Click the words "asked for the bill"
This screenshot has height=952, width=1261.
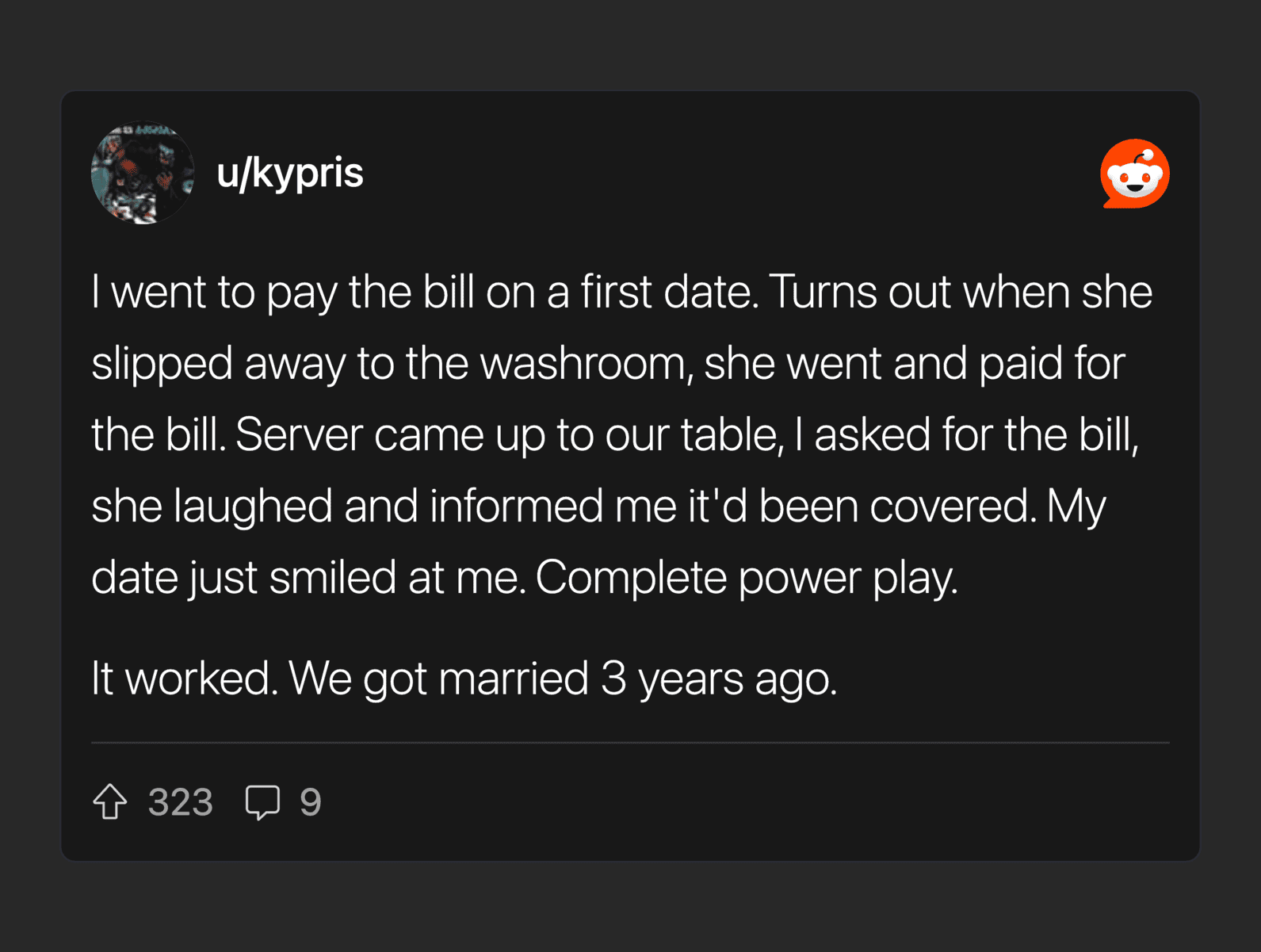pyautogui.click(x=975, y=435)
